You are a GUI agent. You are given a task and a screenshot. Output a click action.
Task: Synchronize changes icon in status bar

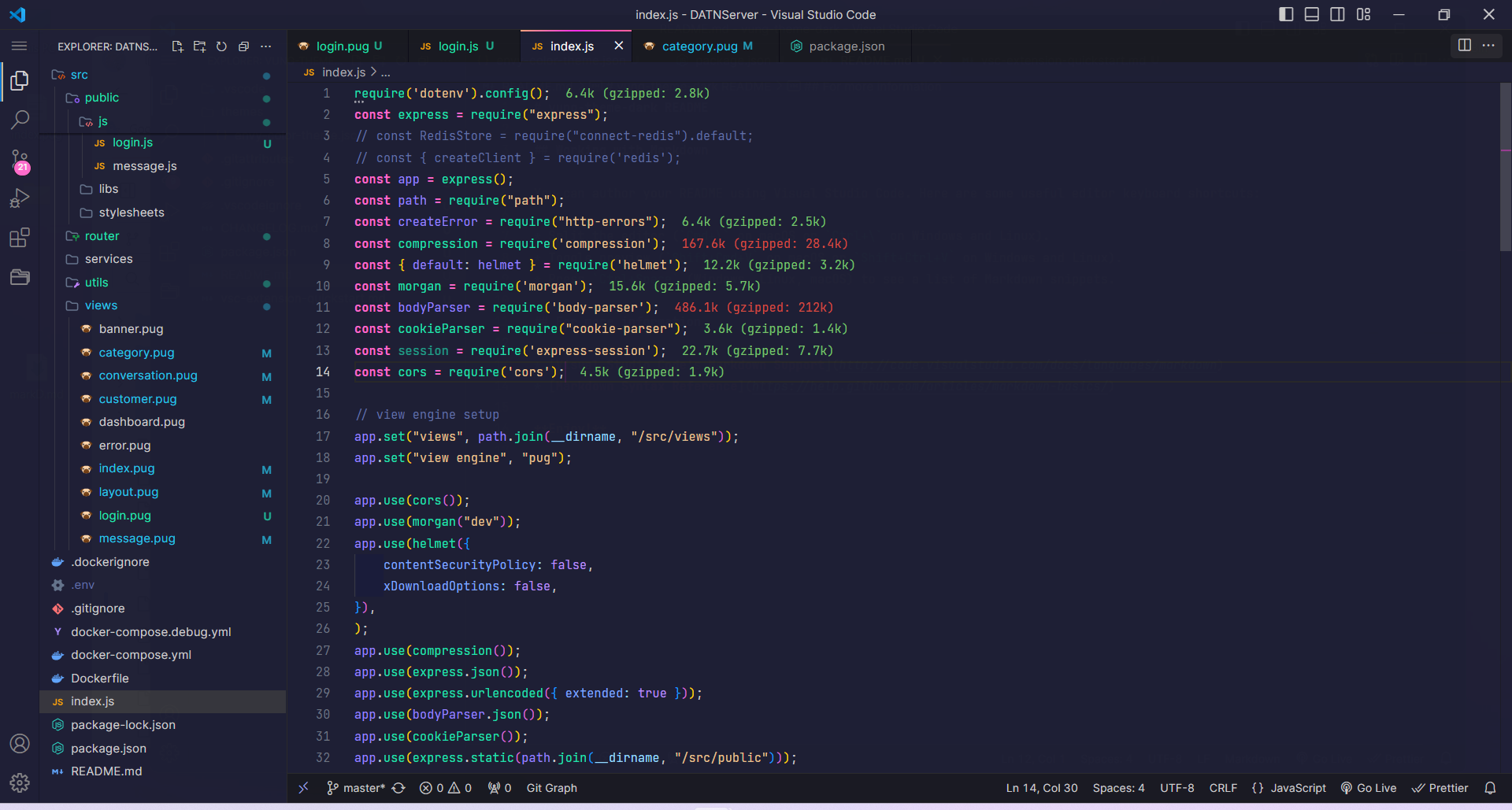point(399,788)
